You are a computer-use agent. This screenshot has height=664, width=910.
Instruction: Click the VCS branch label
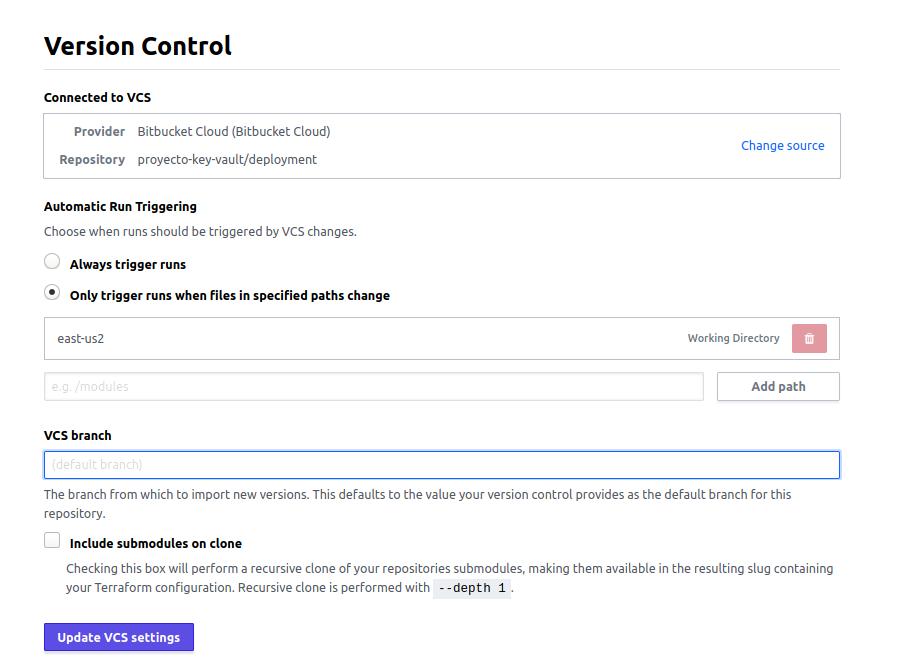pos(78,436)
